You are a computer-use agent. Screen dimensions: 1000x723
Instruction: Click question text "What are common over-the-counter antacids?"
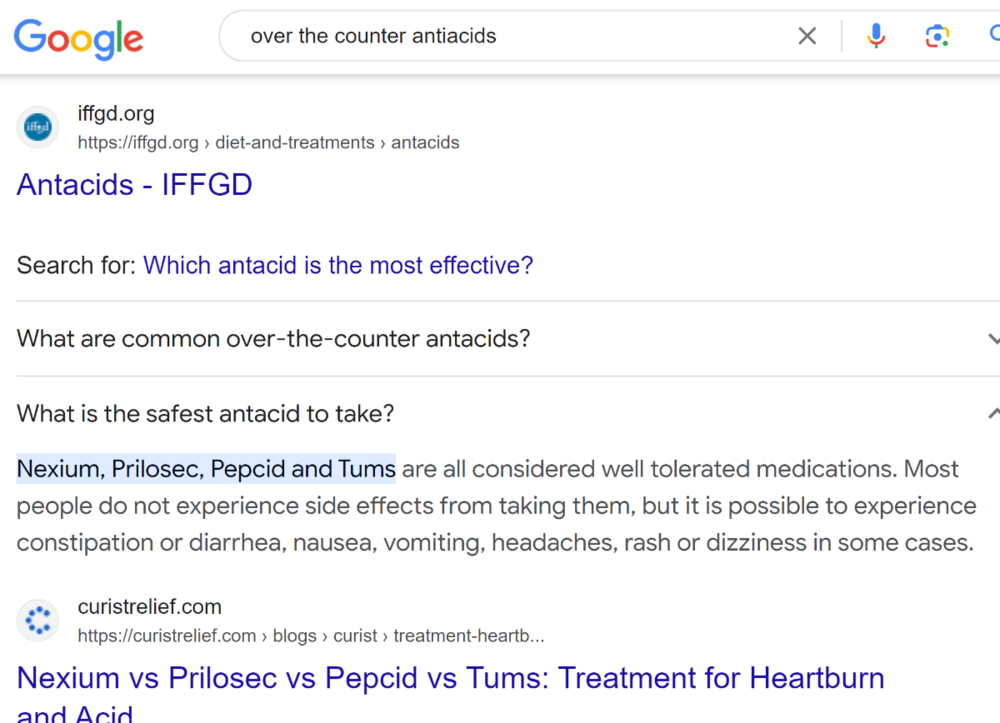[273, 338]
